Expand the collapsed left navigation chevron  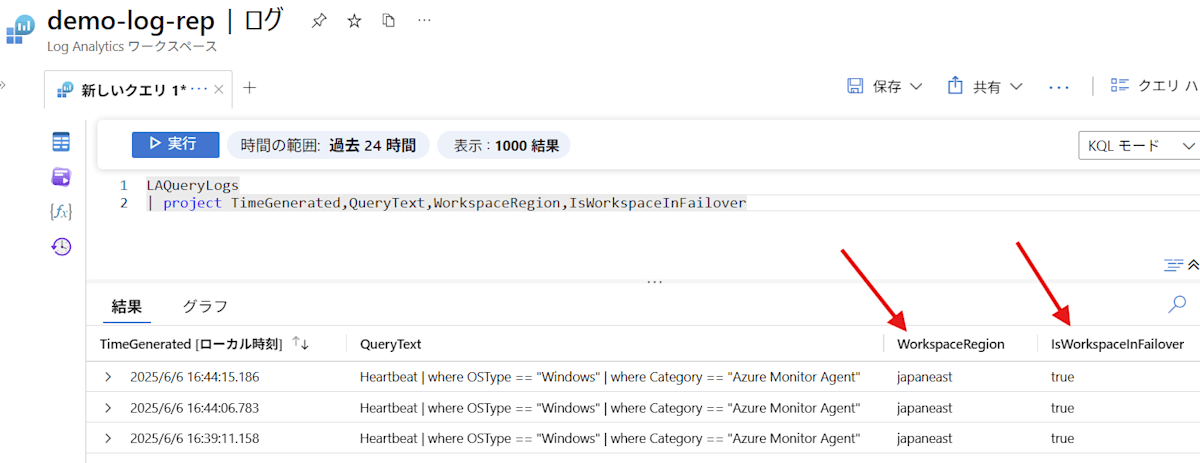coord(3,85)
